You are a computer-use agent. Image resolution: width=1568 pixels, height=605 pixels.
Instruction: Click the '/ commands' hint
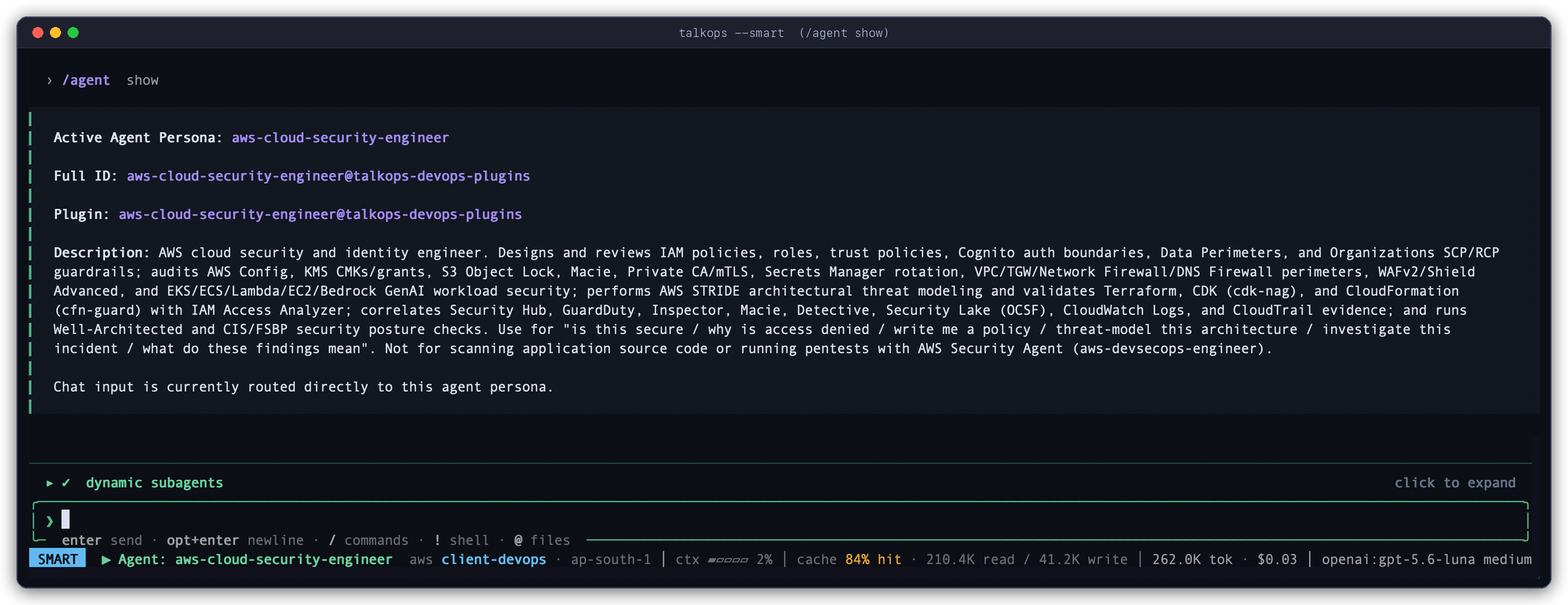tap(369, 540)
